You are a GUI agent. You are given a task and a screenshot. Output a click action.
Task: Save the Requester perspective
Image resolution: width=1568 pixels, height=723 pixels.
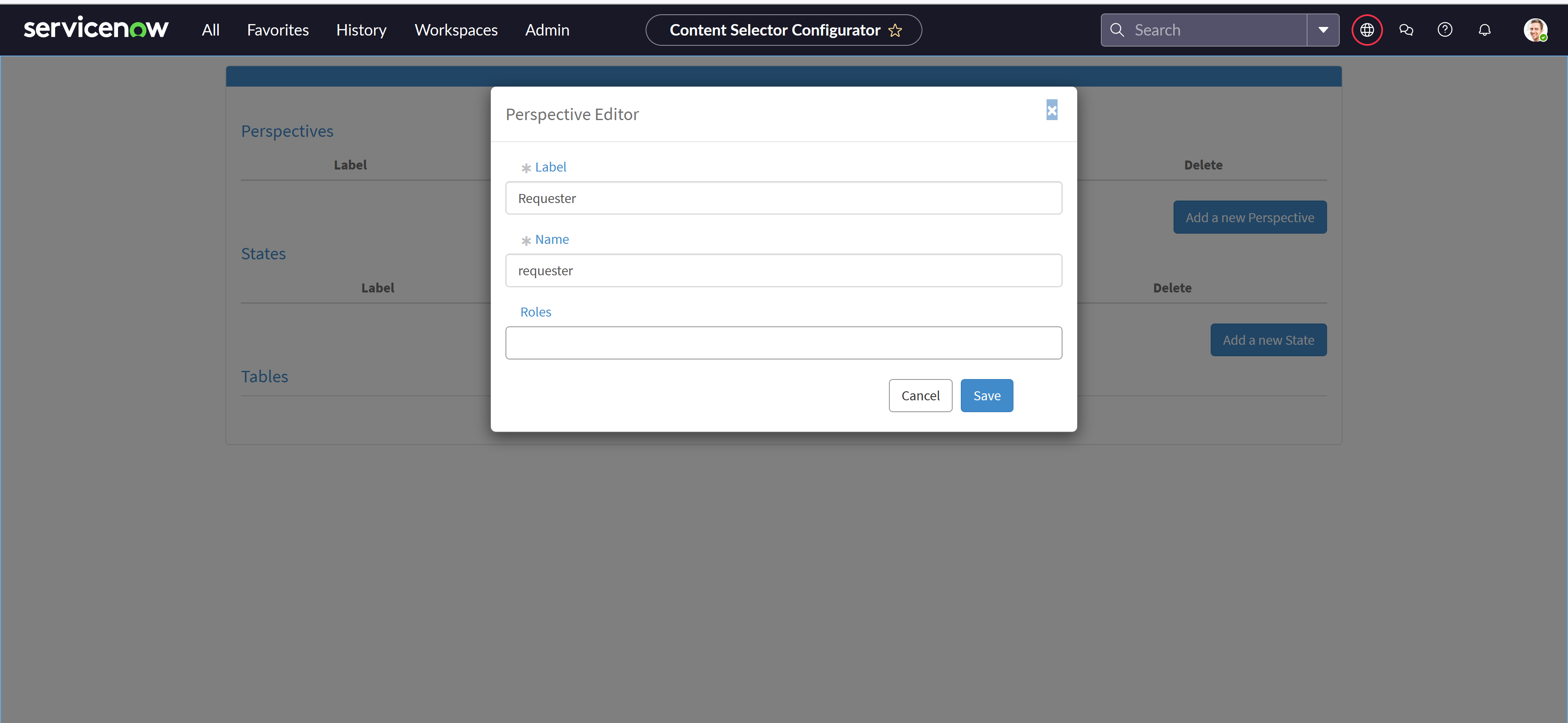click(x=986, y=395)
